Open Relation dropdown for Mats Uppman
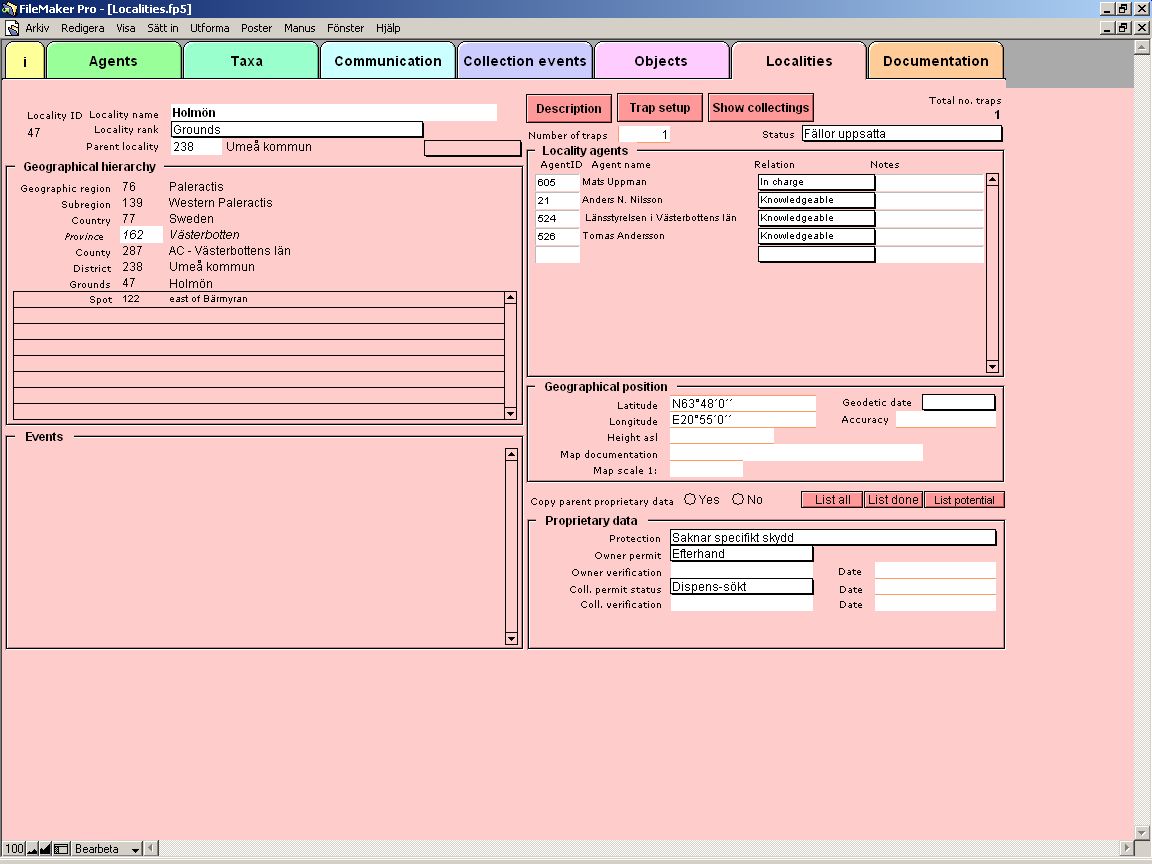Viewport: 1152px width, 864px height. tap(815, 182)
